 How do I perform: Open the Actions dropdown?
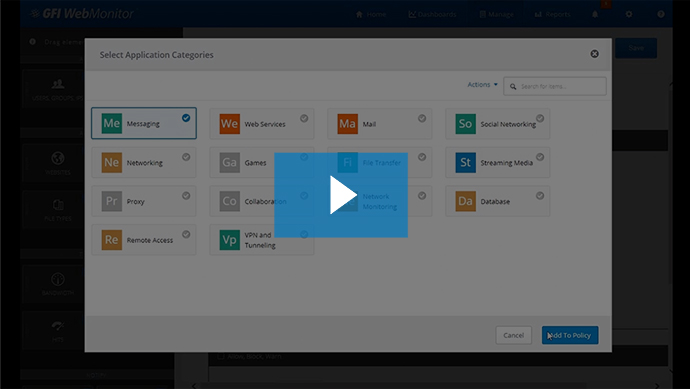482,84
